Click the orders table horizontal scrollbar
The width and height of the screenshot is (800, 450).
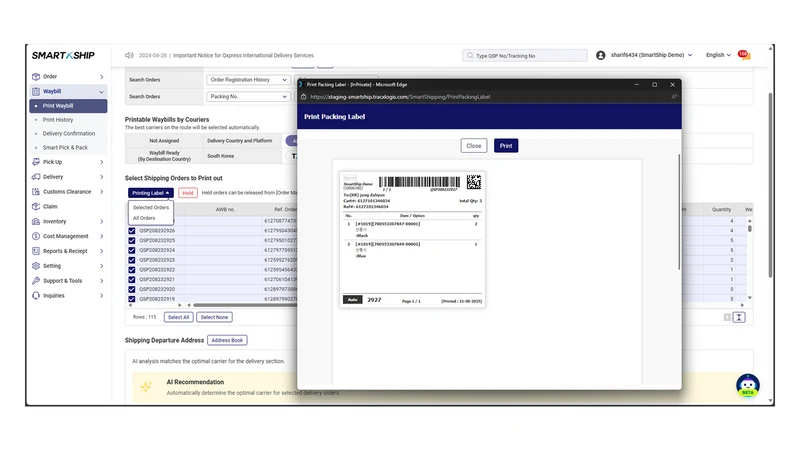pos(244,305)
